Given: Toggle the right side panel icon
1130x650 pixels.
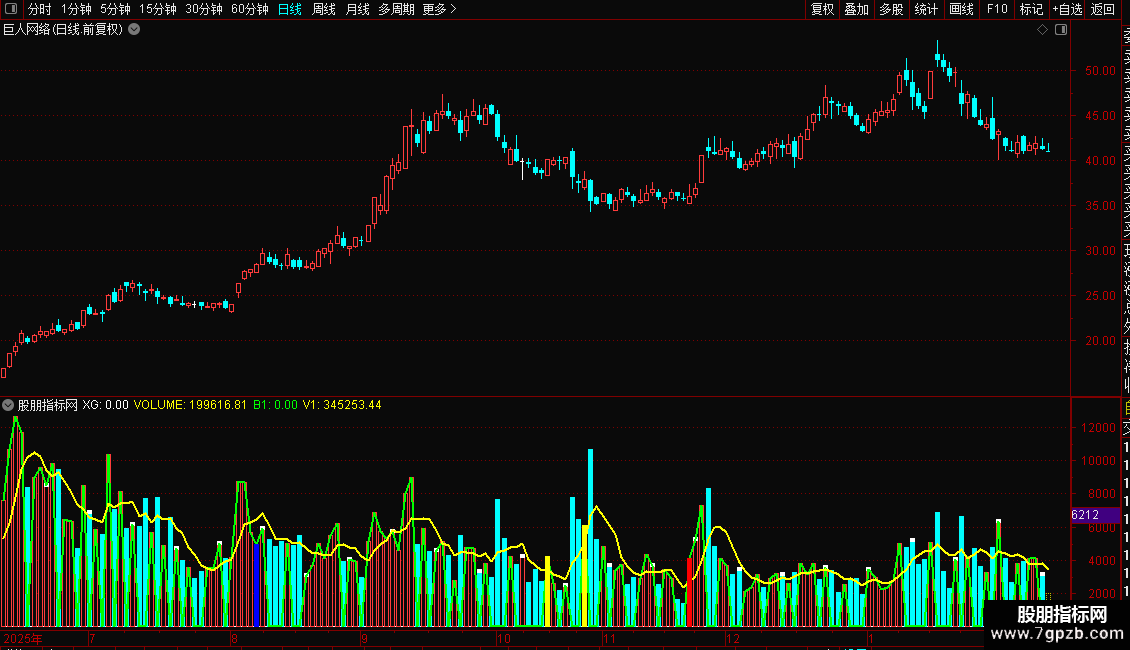Looking at the screenshot, I should 1061,30.
